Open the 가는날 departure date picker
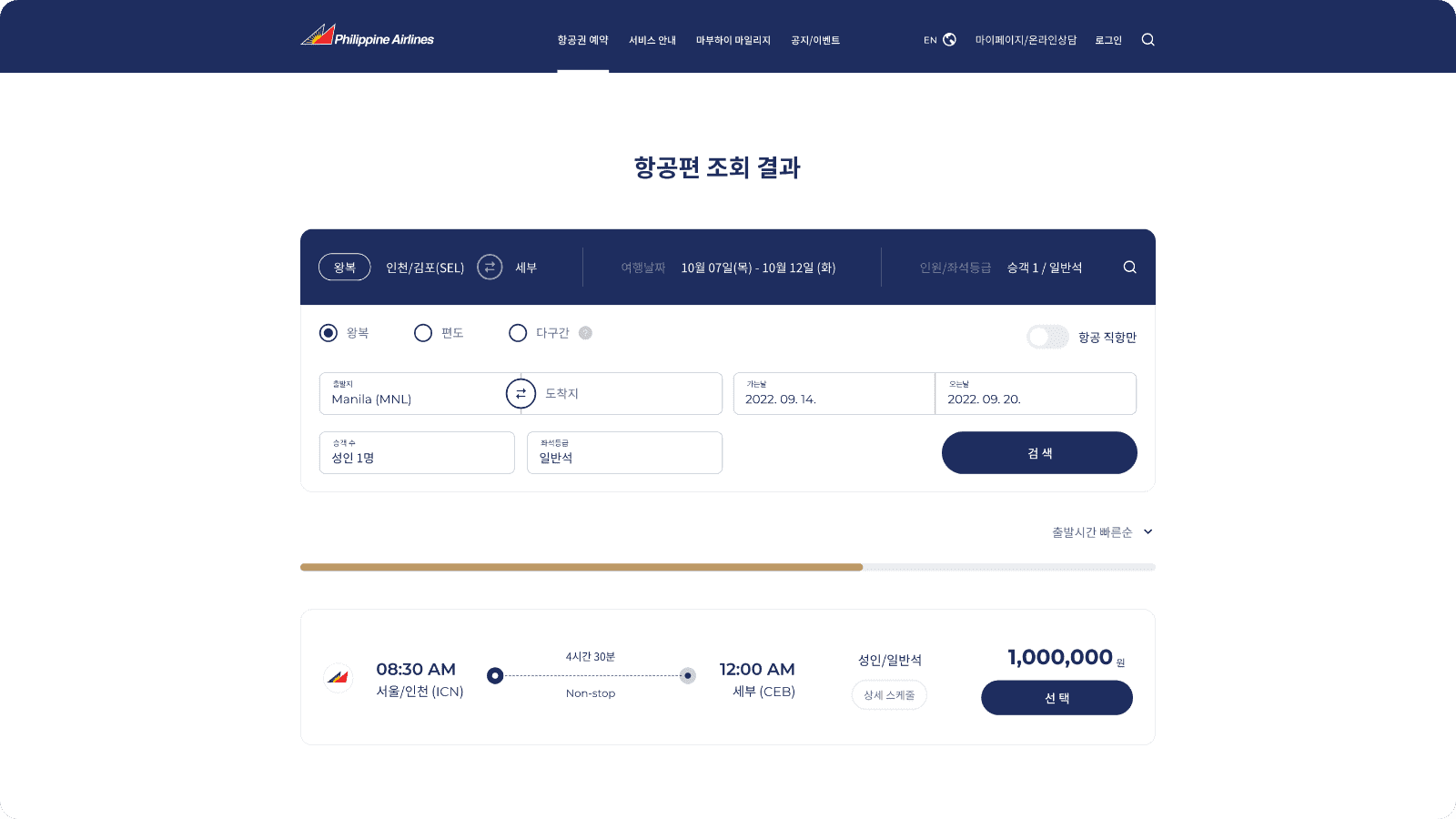 pos(834,393)
